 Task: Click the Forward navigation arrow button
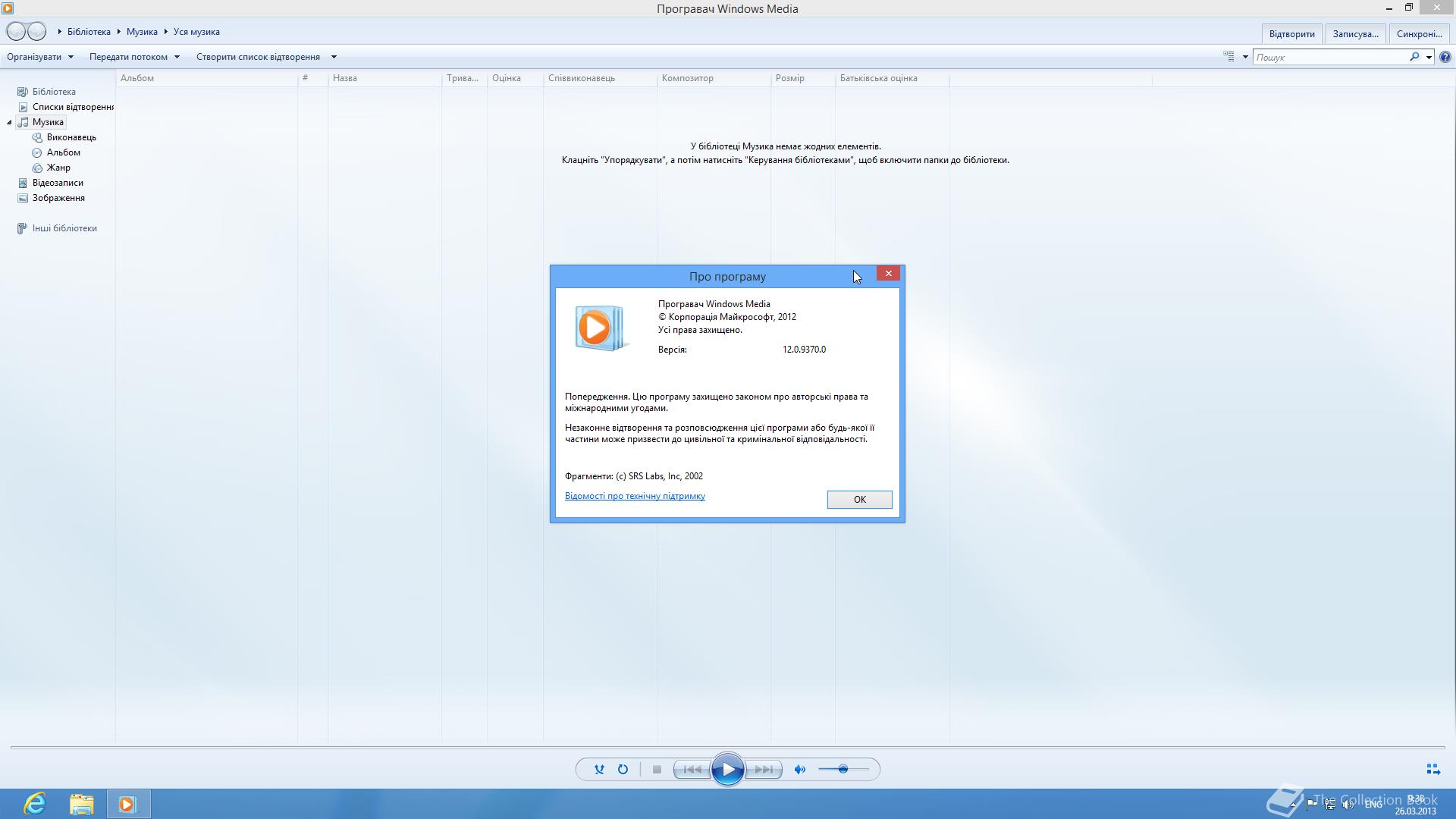tap(36, 31)
